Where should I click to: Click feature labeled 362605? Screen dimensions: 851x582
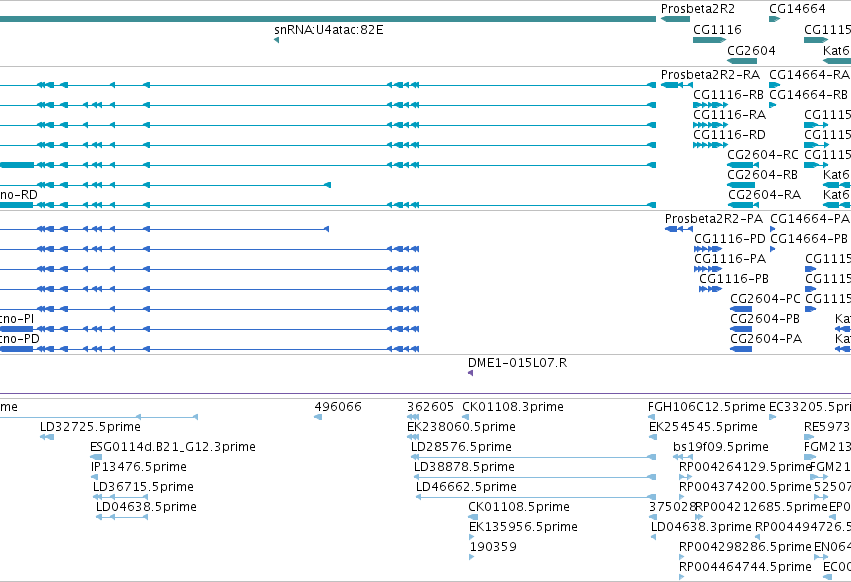[430, 407]
